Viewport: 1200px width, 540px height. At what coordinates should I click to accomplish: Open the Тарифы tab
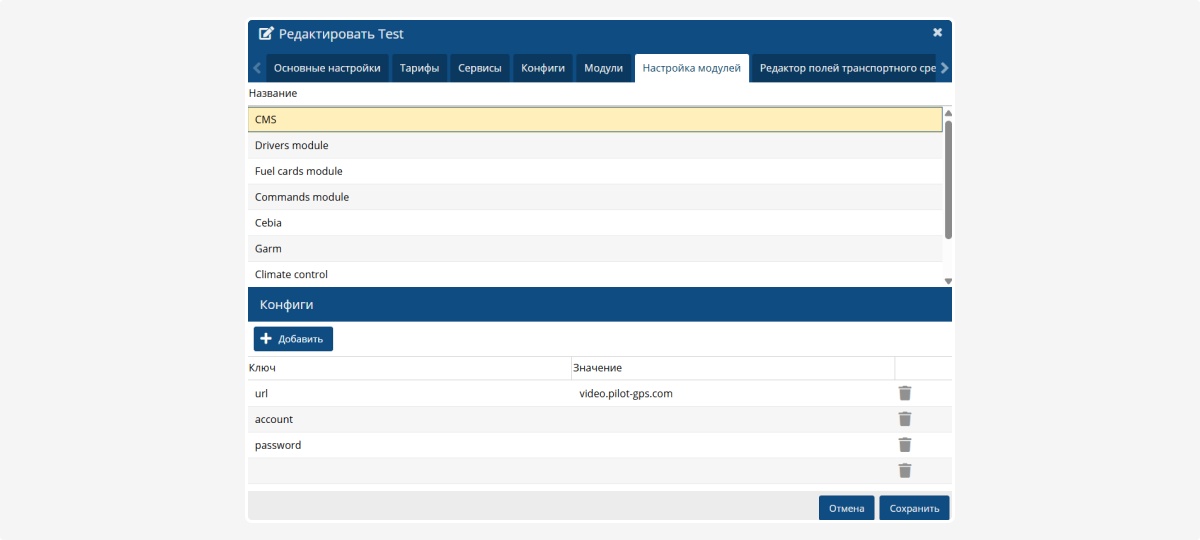point(419,68)
